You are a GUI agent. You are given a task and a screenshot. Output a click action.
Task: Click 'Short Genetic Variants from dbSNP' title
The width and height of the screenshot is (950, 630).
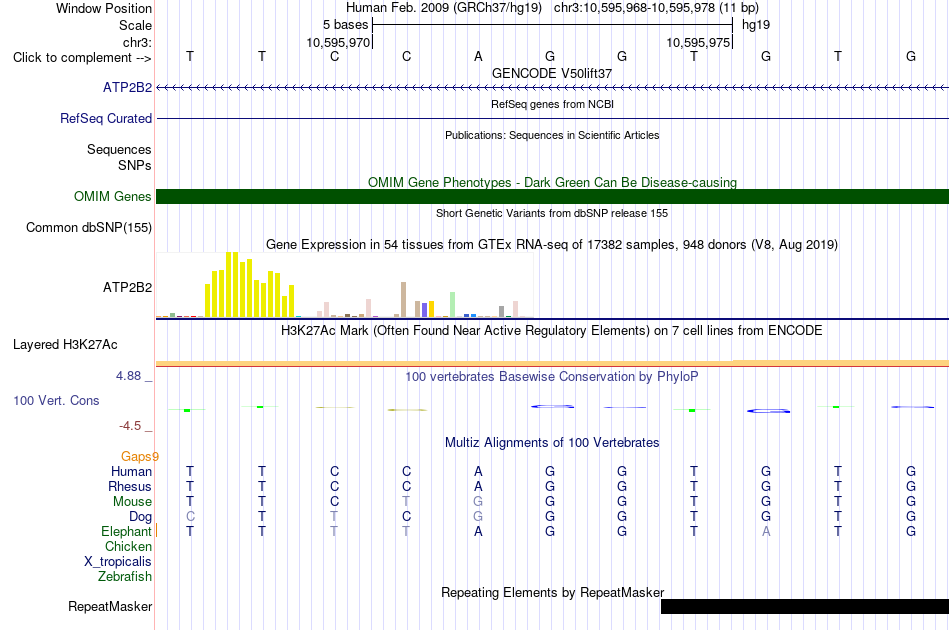552,213
